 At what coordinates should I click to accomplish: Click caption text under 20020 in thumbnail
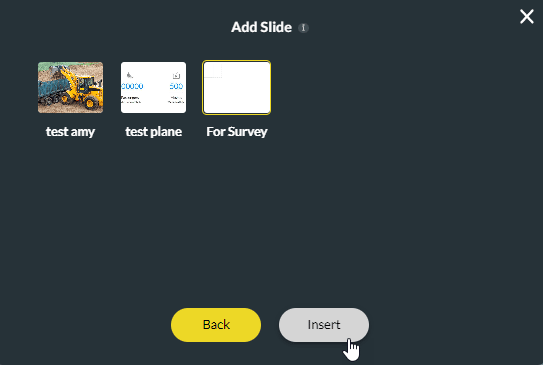click(x=131, y=100)
